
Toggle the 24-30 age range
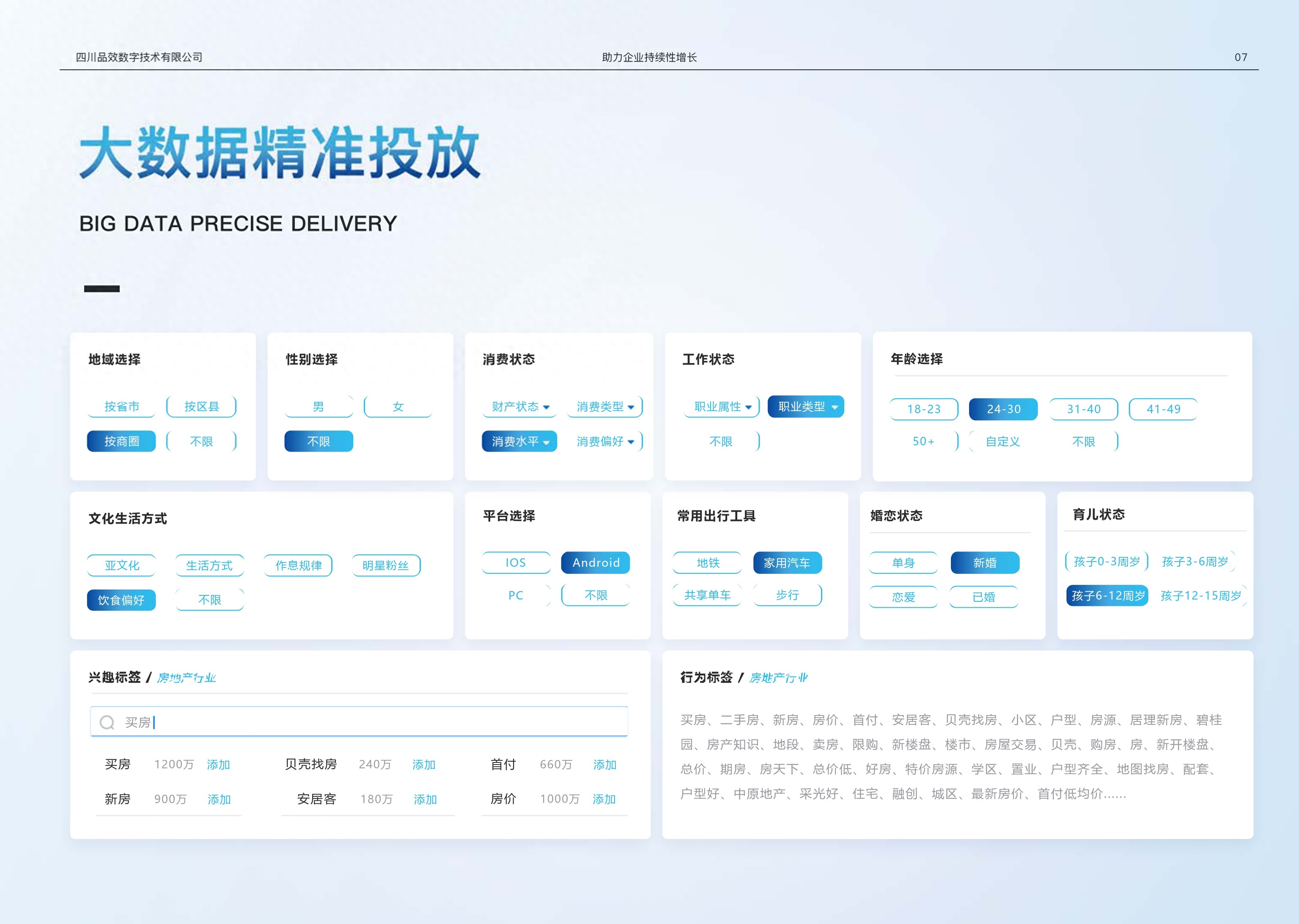tap(1003, 409)
